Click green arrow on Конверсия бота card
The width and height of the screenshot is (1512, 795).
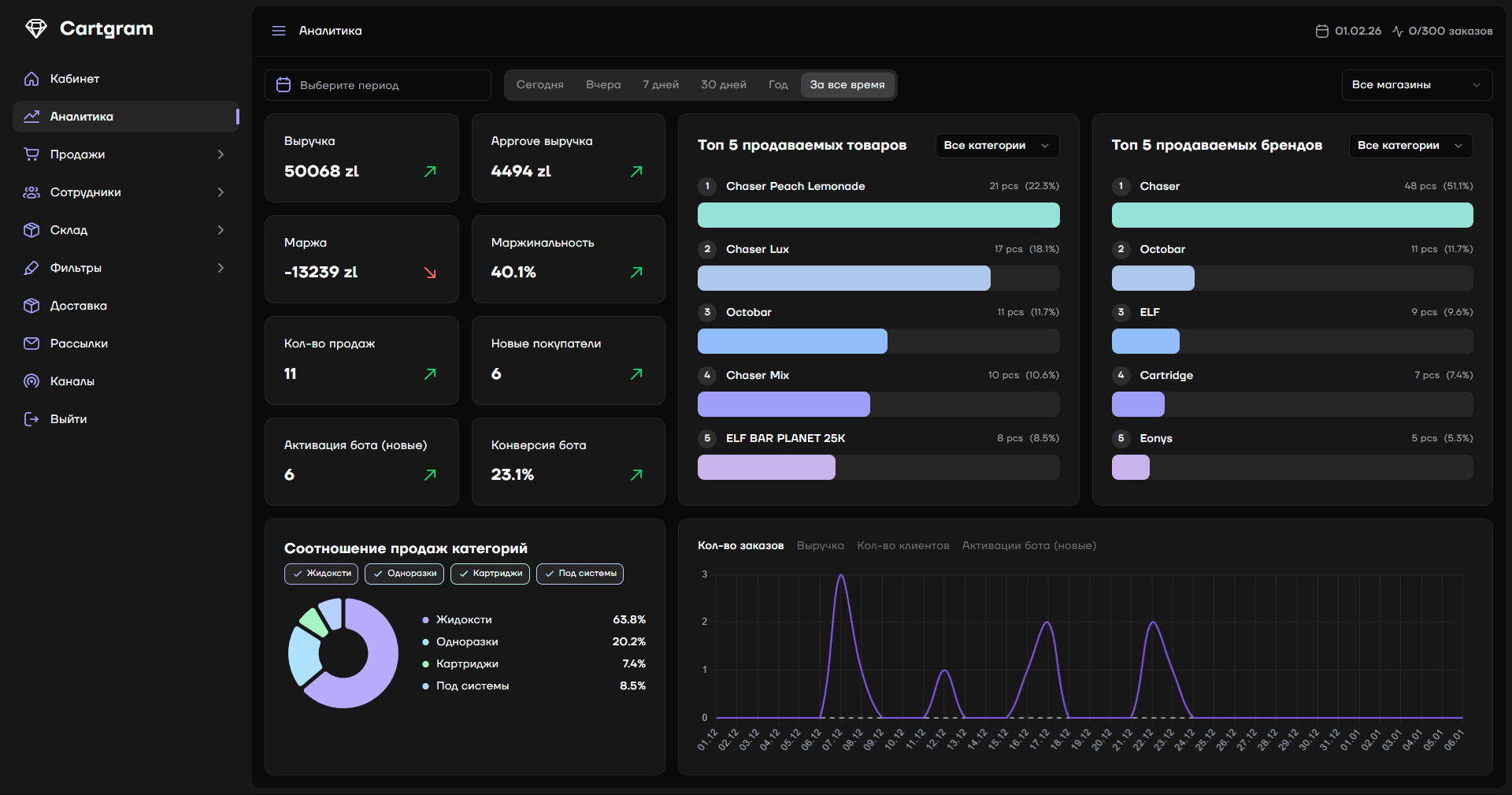pyautogui.click(x=636, y=474)
